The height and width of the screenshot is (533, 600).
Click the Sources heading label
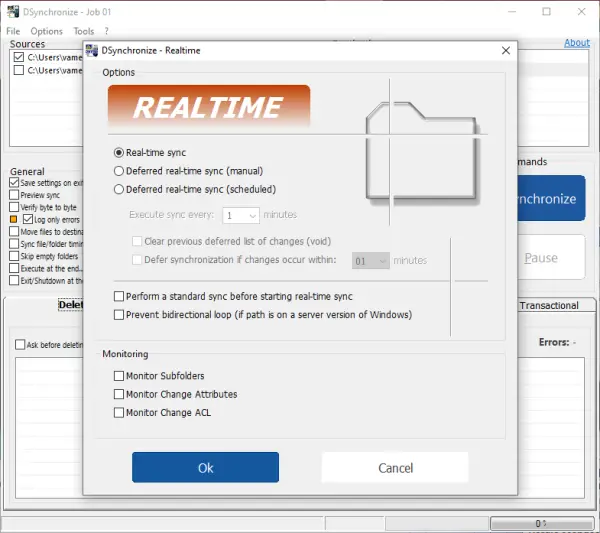pyautogui.click(x=28, y=44)
